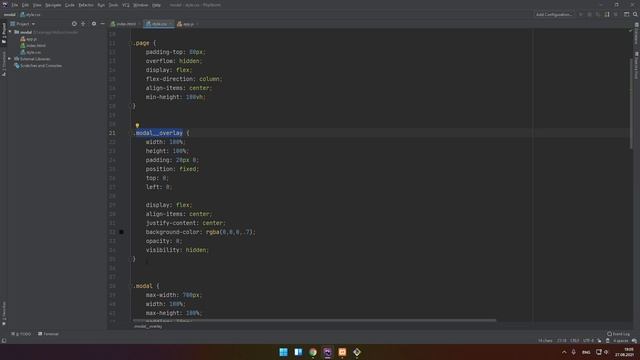Viewport: 640px width, 360px height.
Task: Click the Debug icon in toolbar
Action: click(589, 15)
